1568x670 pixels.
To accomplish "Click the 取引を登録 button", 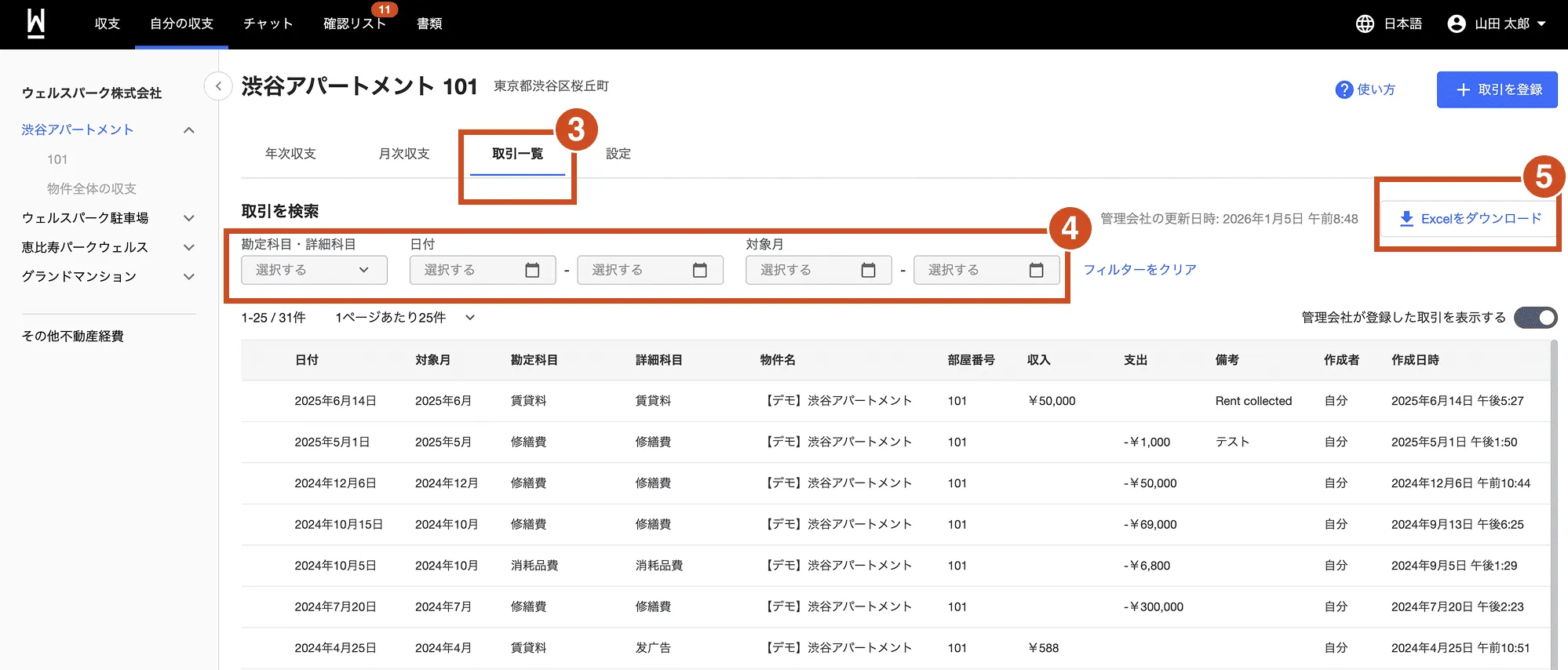I will pyautogui.click(x=1497, y=89).
